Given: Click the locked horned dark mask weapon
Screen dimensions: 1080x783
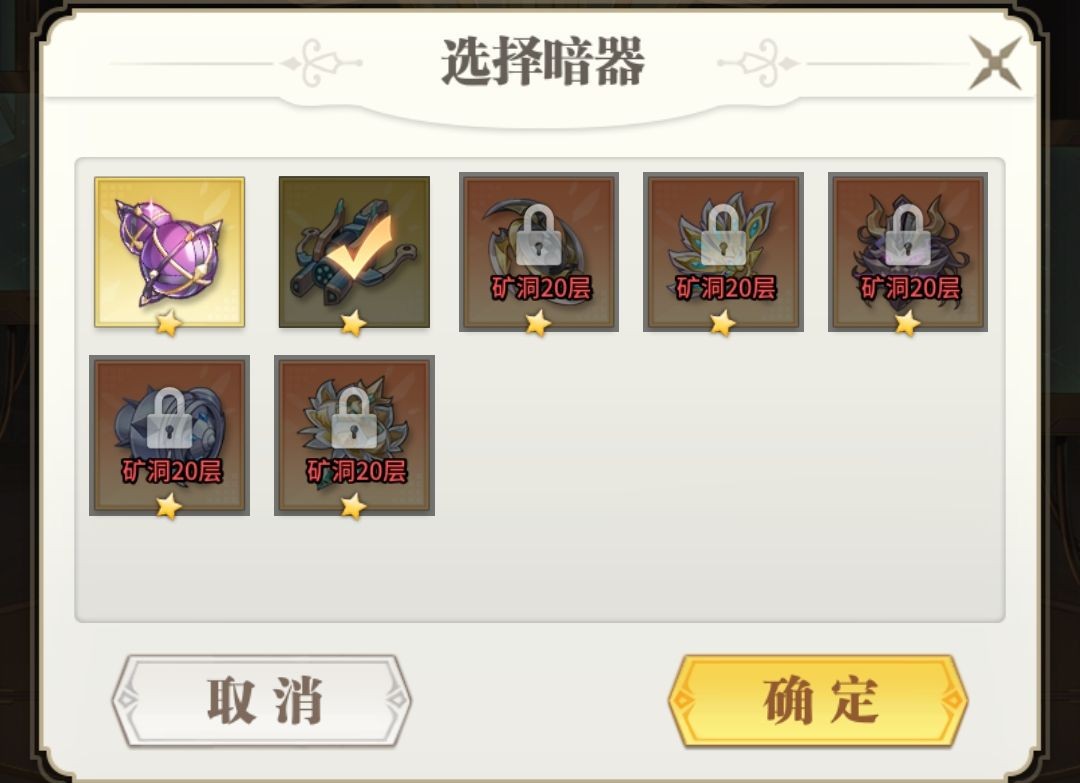Looking at the screenshot, I should [x=908, y=252].
